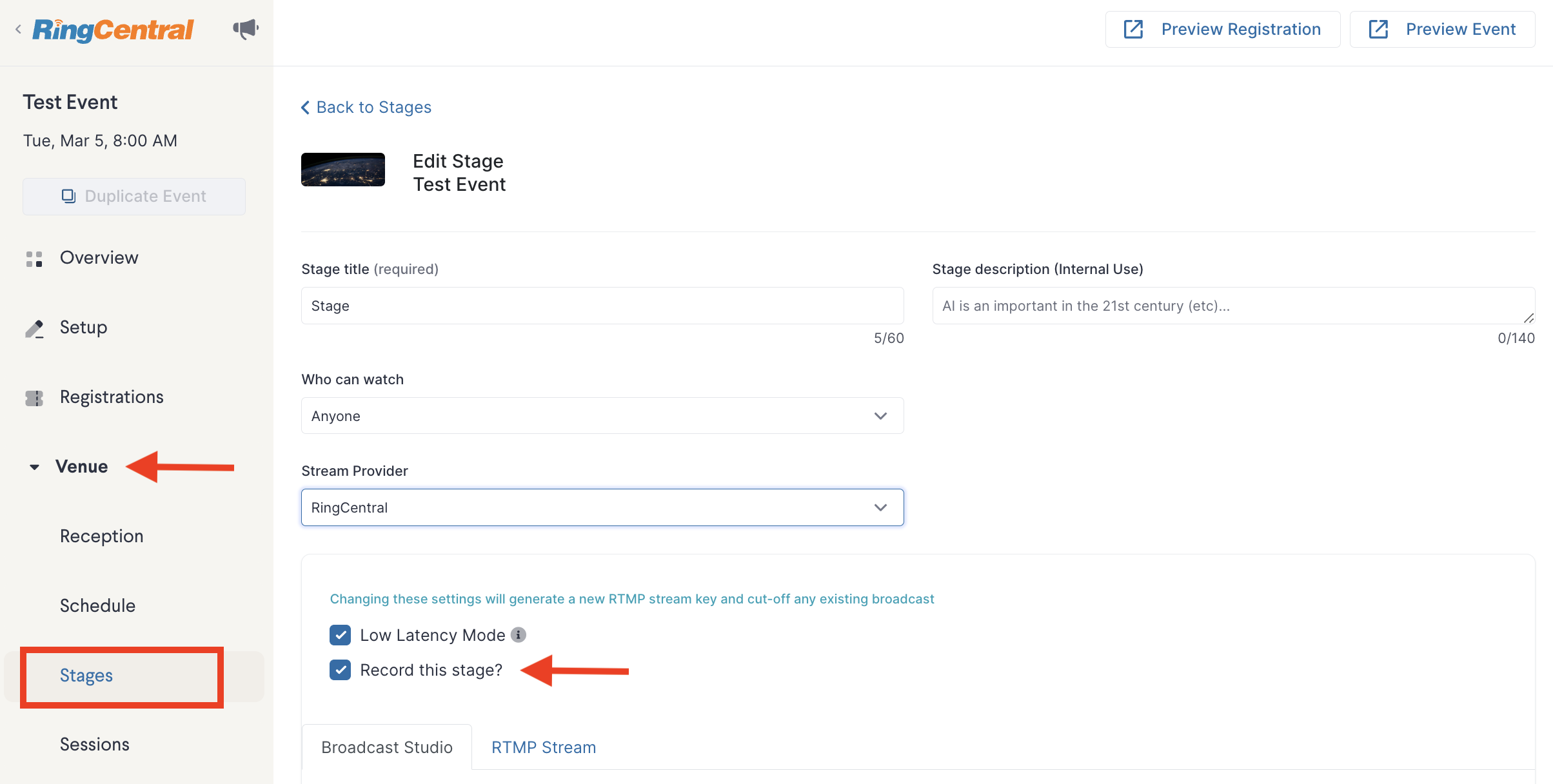The image size is (1553, 784).
Task: Disable the Low Latency Mode checkbox
Action: (340, 635)
